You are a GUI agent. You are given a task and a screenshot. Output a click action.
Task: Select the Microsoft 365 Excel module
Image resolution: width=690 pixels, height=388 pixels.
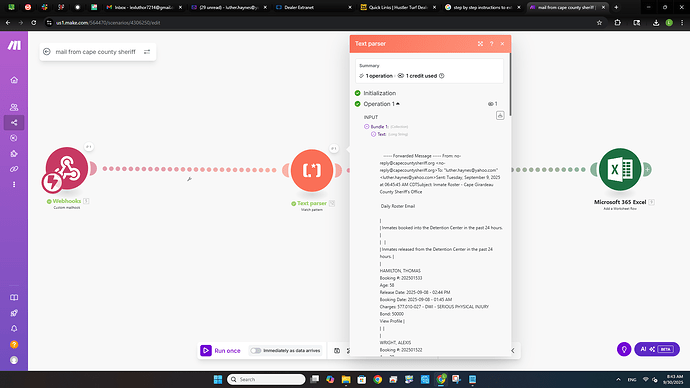[x=620, y=169]
